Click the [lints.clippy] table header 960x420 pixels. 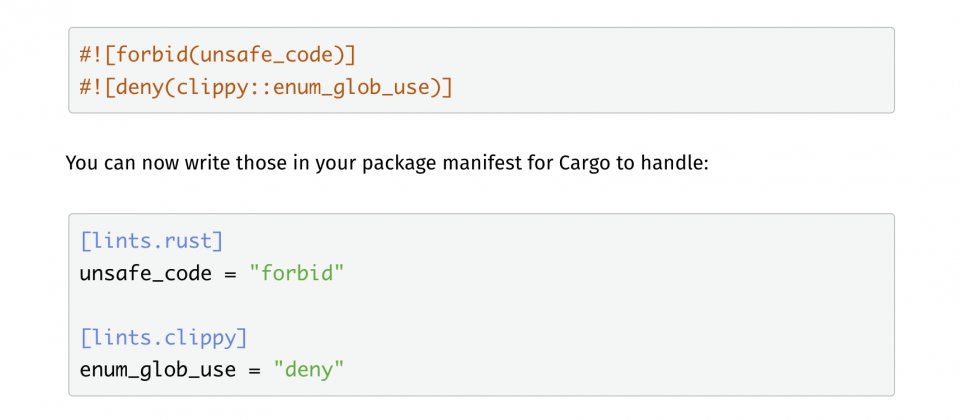pos(163,337)
